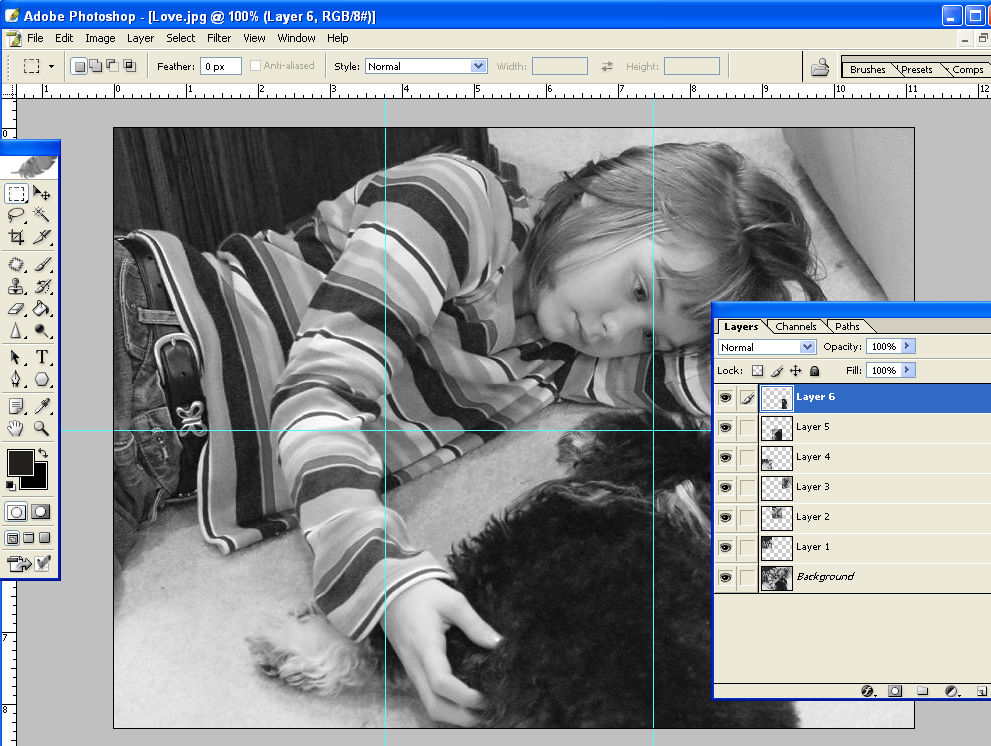Switch to the Paths tab
Viewport: 991px width, 746px height.
click(x=847, y=326)
